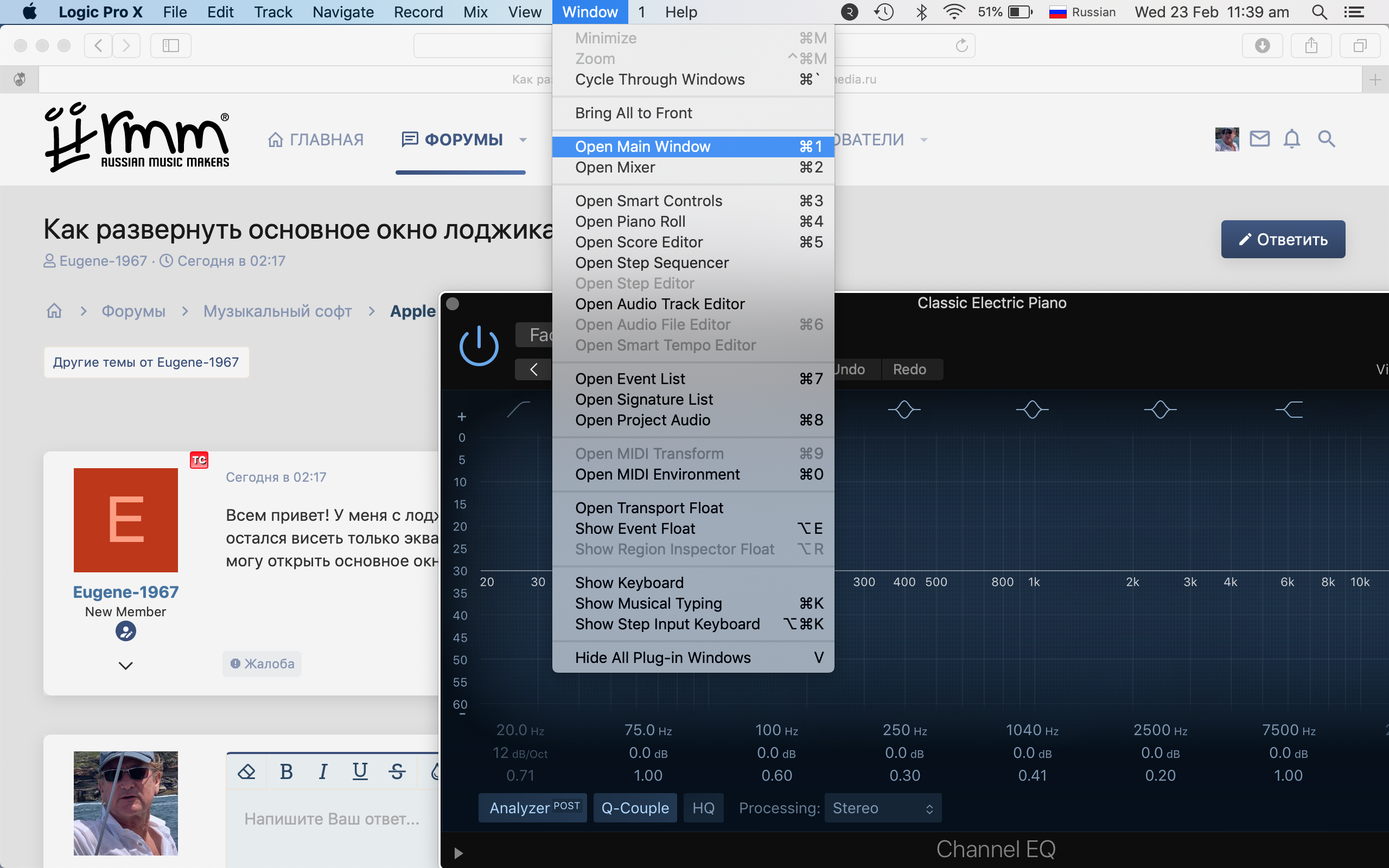Open Музыкальный софт breadcrumb link
The height and width of the screenshot is (868, 1389).
point(277,310)
